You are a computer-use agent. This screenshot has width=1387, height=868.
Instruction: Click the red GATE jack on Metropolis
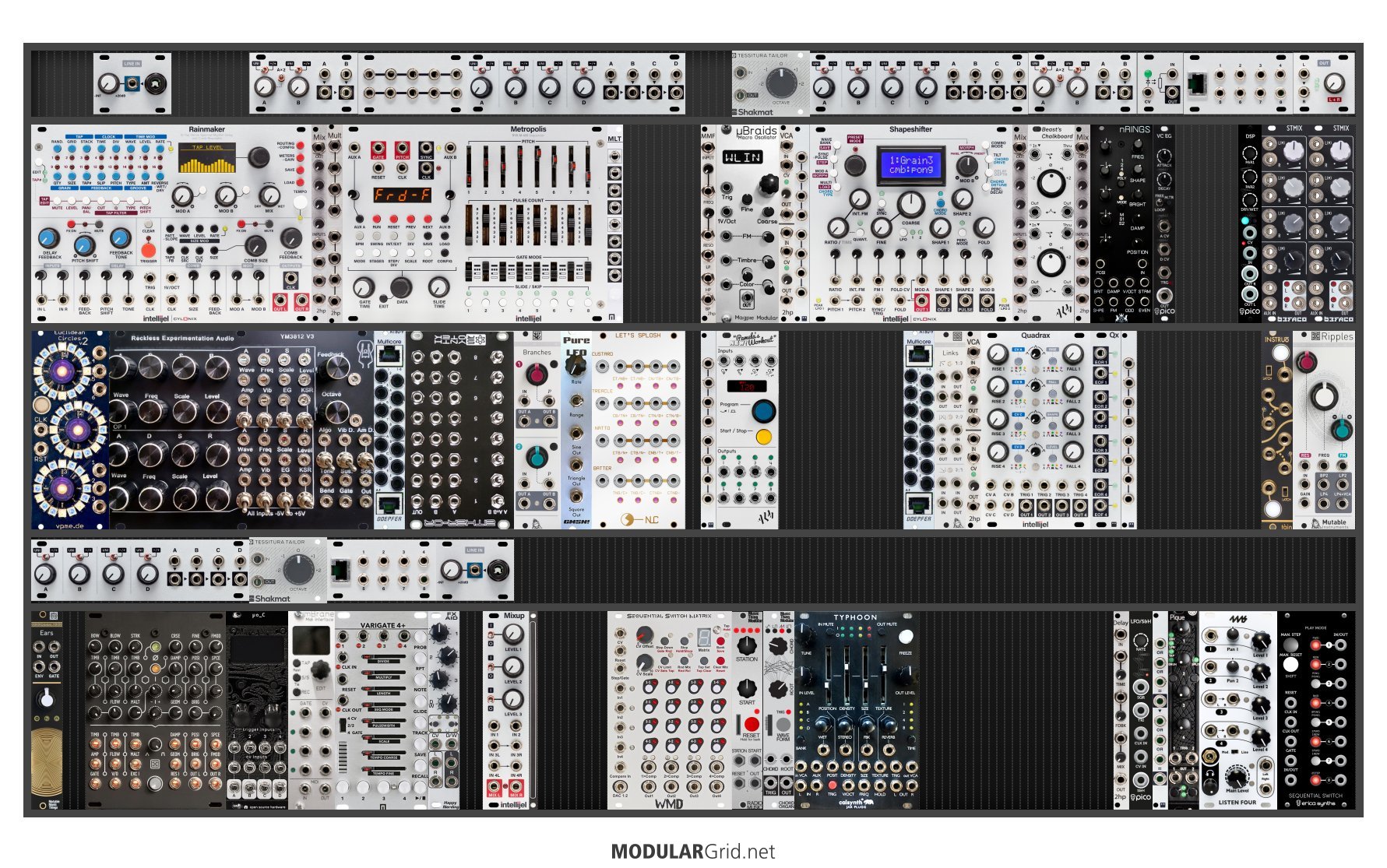[378, 149]
